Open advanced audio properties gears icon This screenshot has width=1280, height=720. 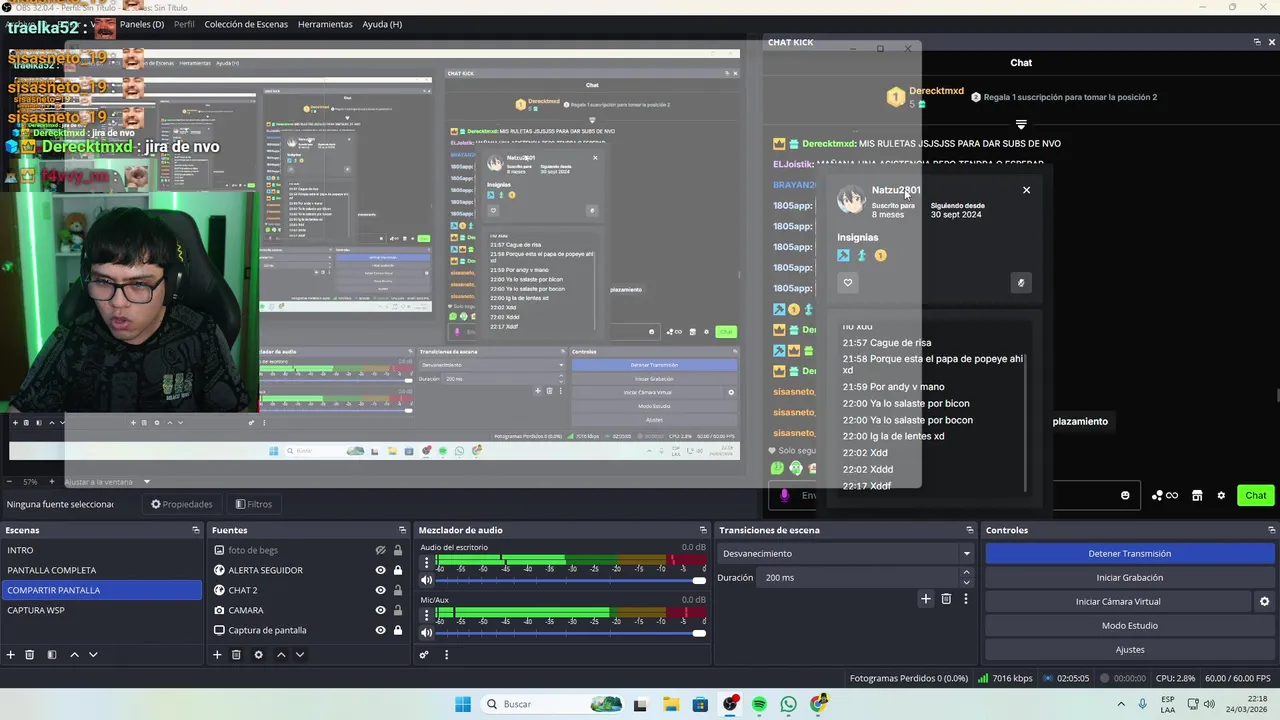(424, 655)
